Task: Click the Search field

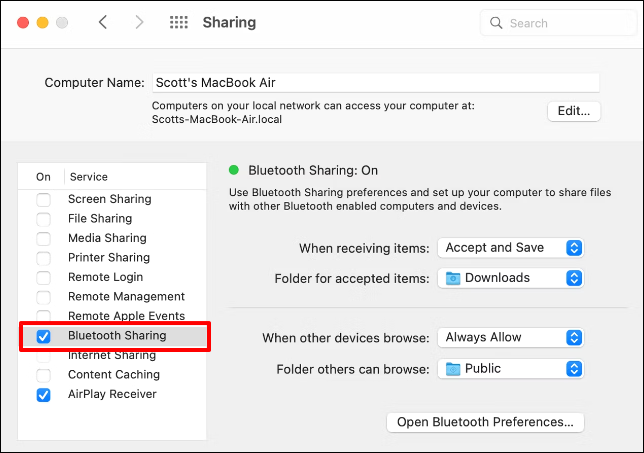Action: (x=558, y=23)
